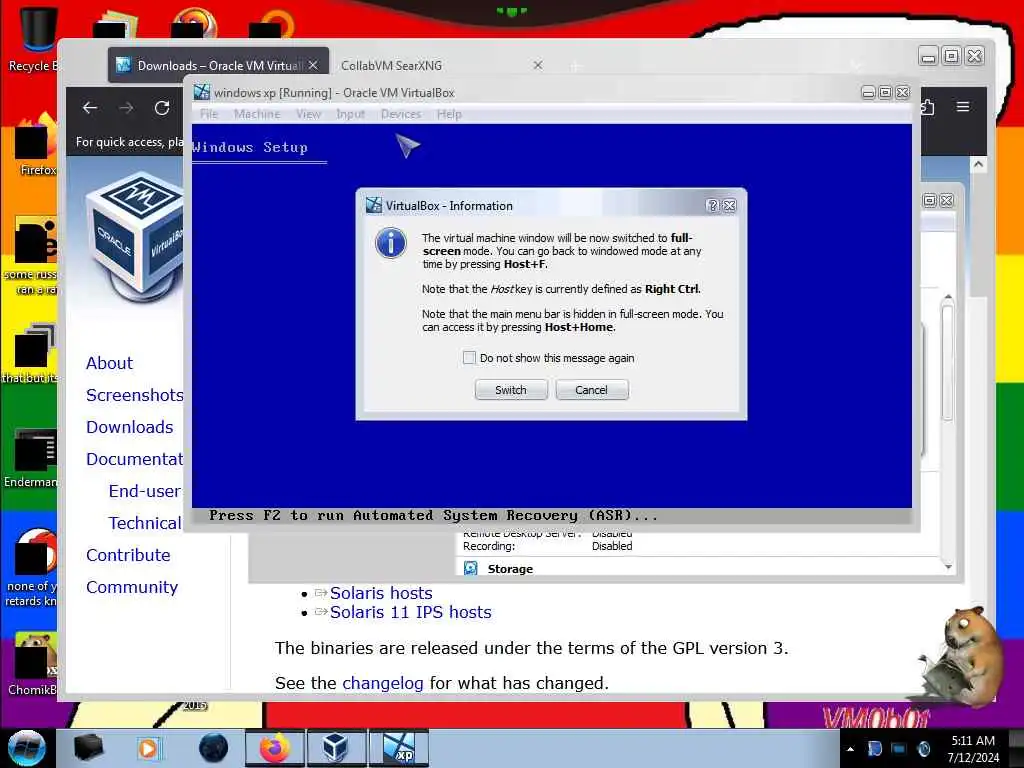Click the black box taskbar icon
1024x768 pixels.
(88, 748)
